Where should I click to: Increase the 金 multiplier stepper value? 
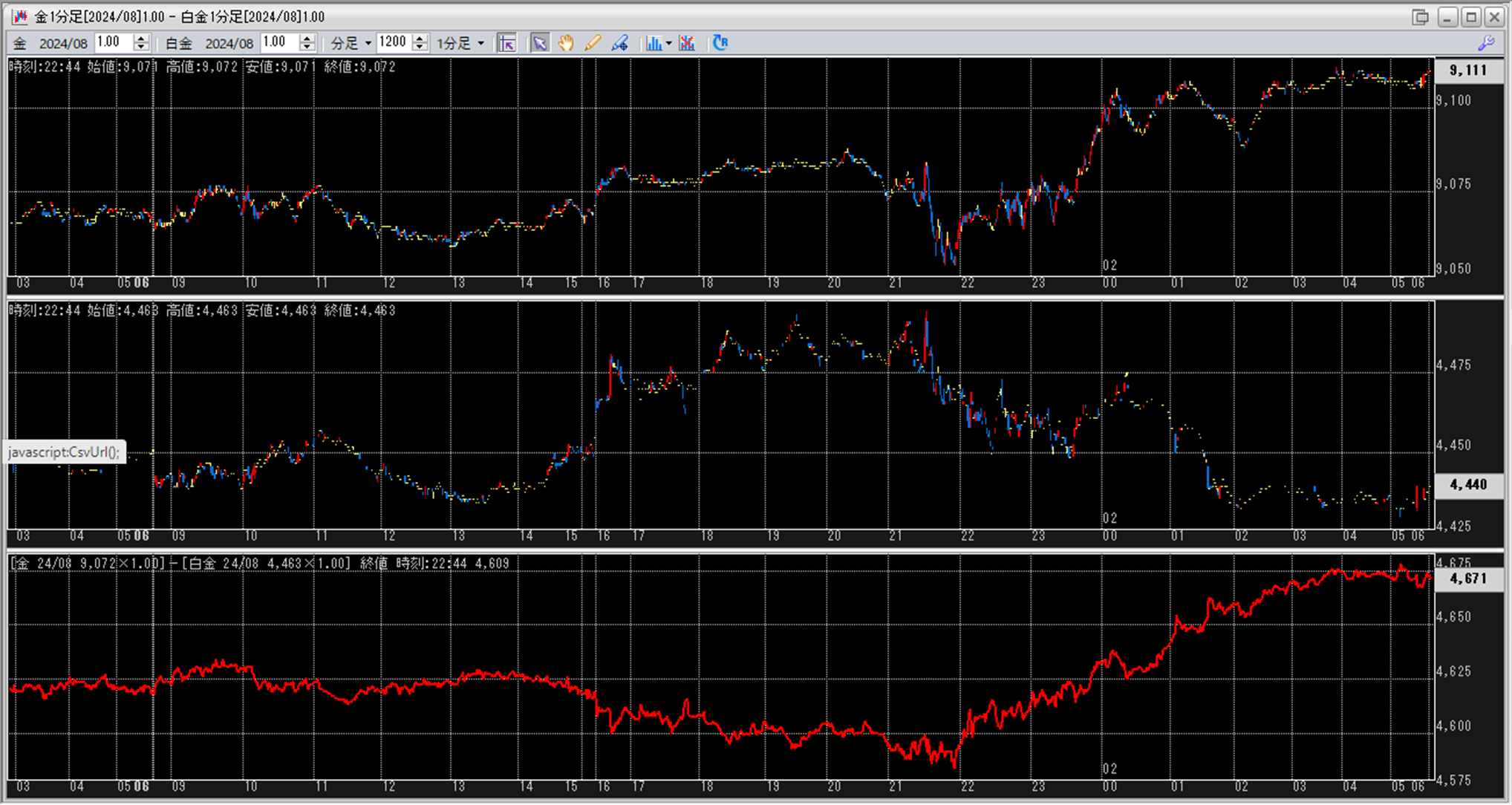pos(141,39)
